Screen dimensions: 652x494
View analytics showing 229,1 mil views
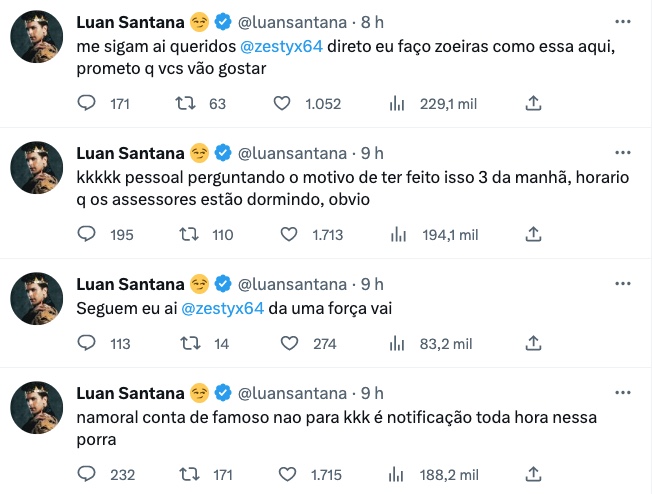tap(396, 102)
